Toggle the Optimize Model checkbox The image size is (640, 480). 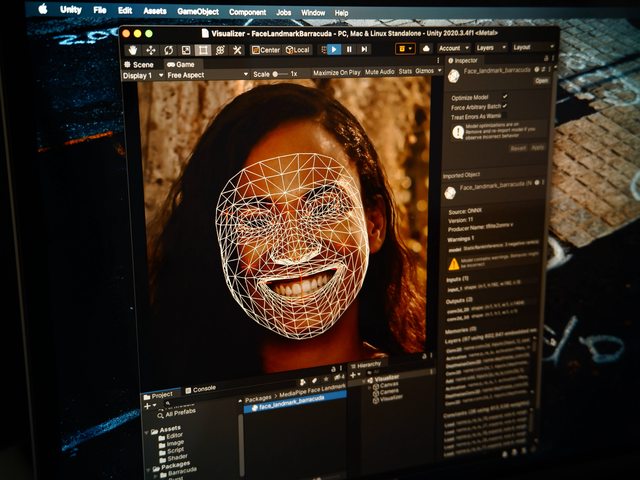[505, 96]
